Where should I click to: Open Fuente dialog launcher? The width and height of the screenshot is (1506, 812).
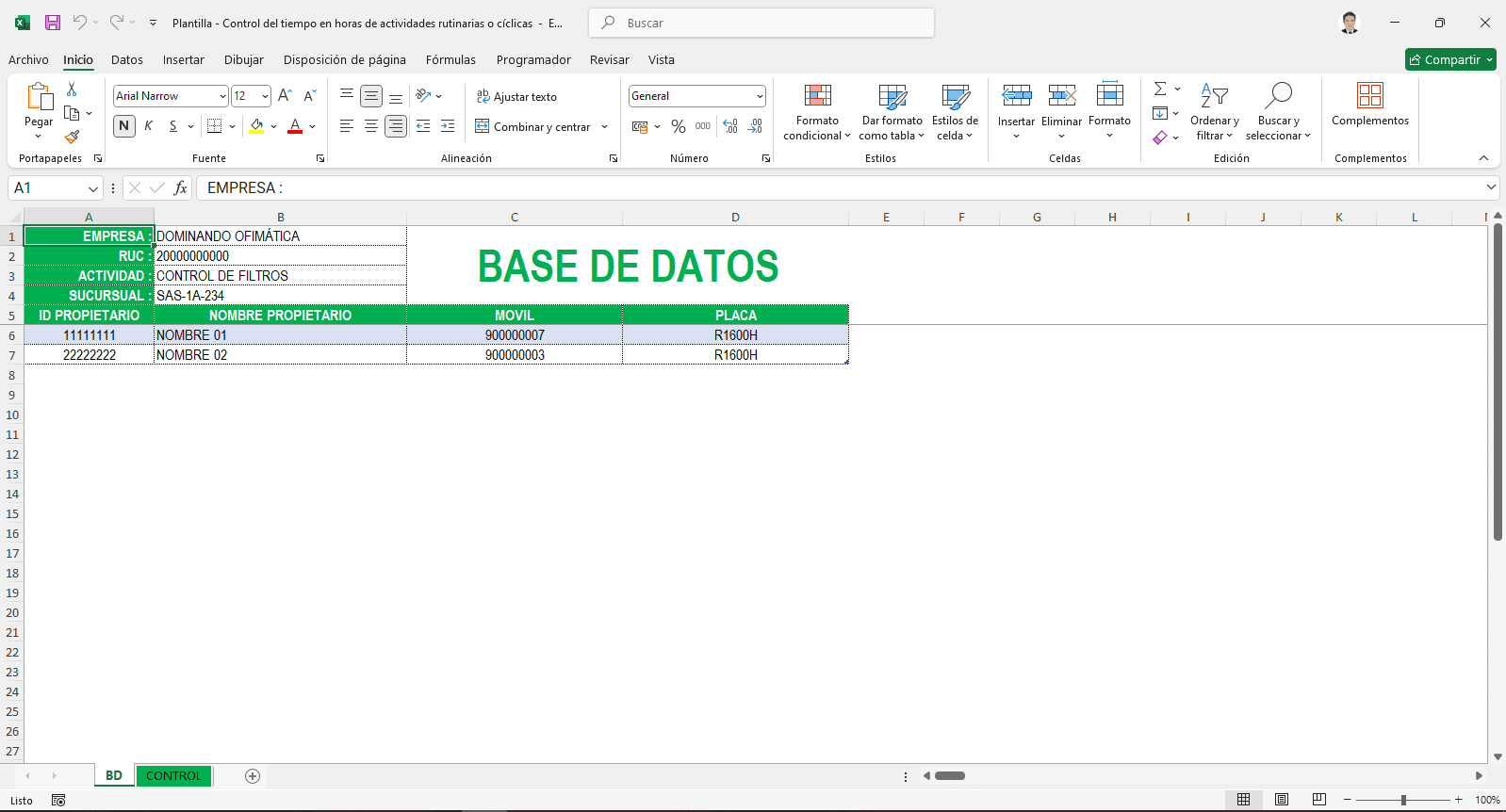pos(320,158)
